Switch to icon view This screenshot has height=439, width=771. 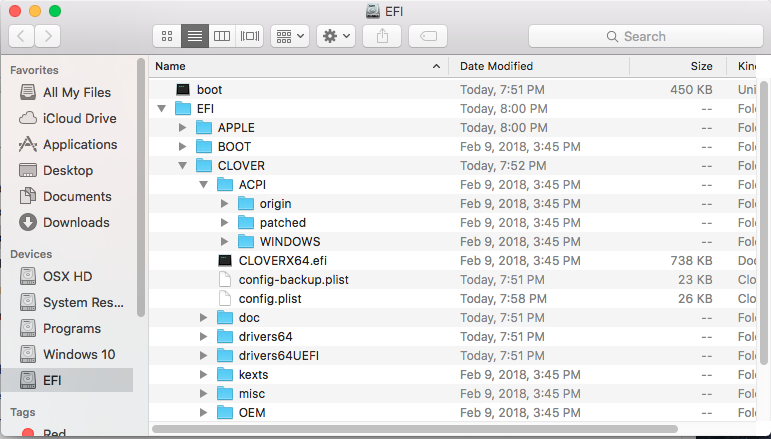(167, 36)
